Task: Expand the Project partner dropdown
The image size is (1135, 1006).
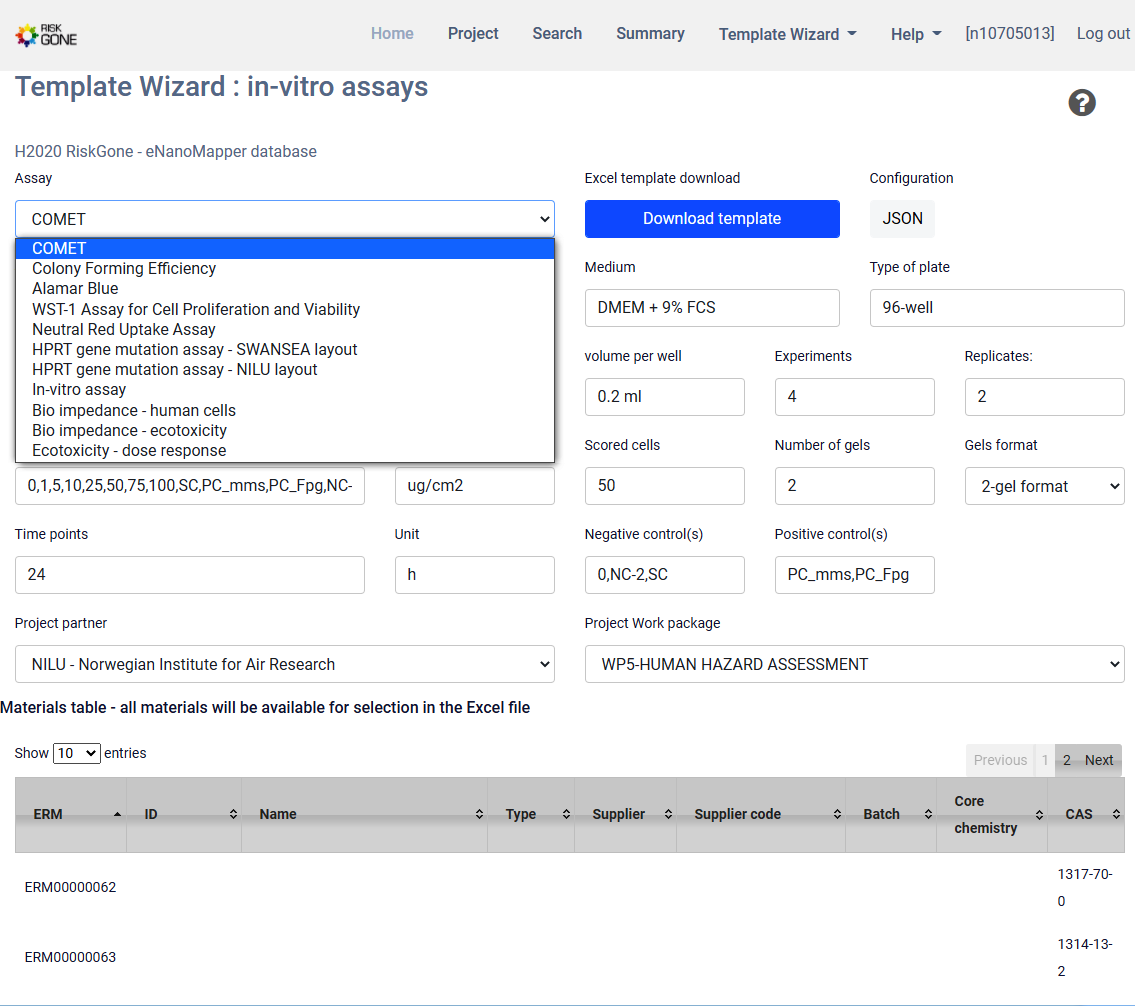Action: click(x=284, y=664)
